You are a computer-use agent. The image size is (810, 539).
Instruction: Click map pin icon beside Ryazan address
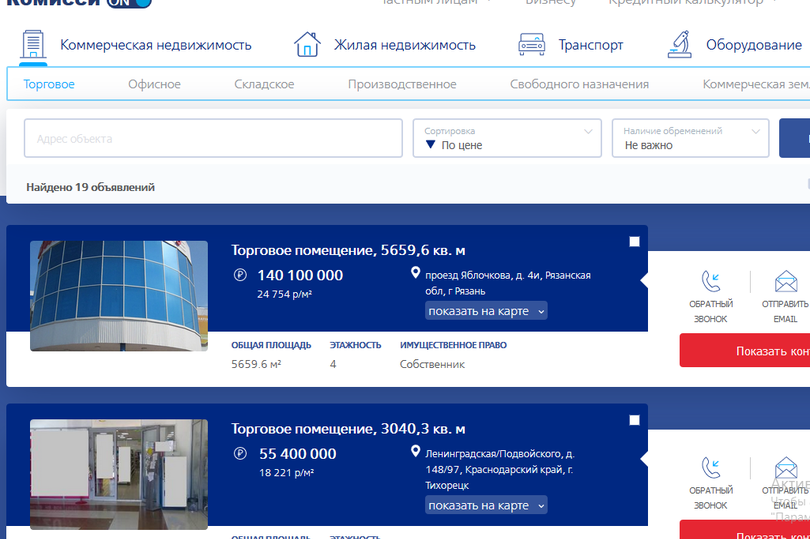pos(416,275)
